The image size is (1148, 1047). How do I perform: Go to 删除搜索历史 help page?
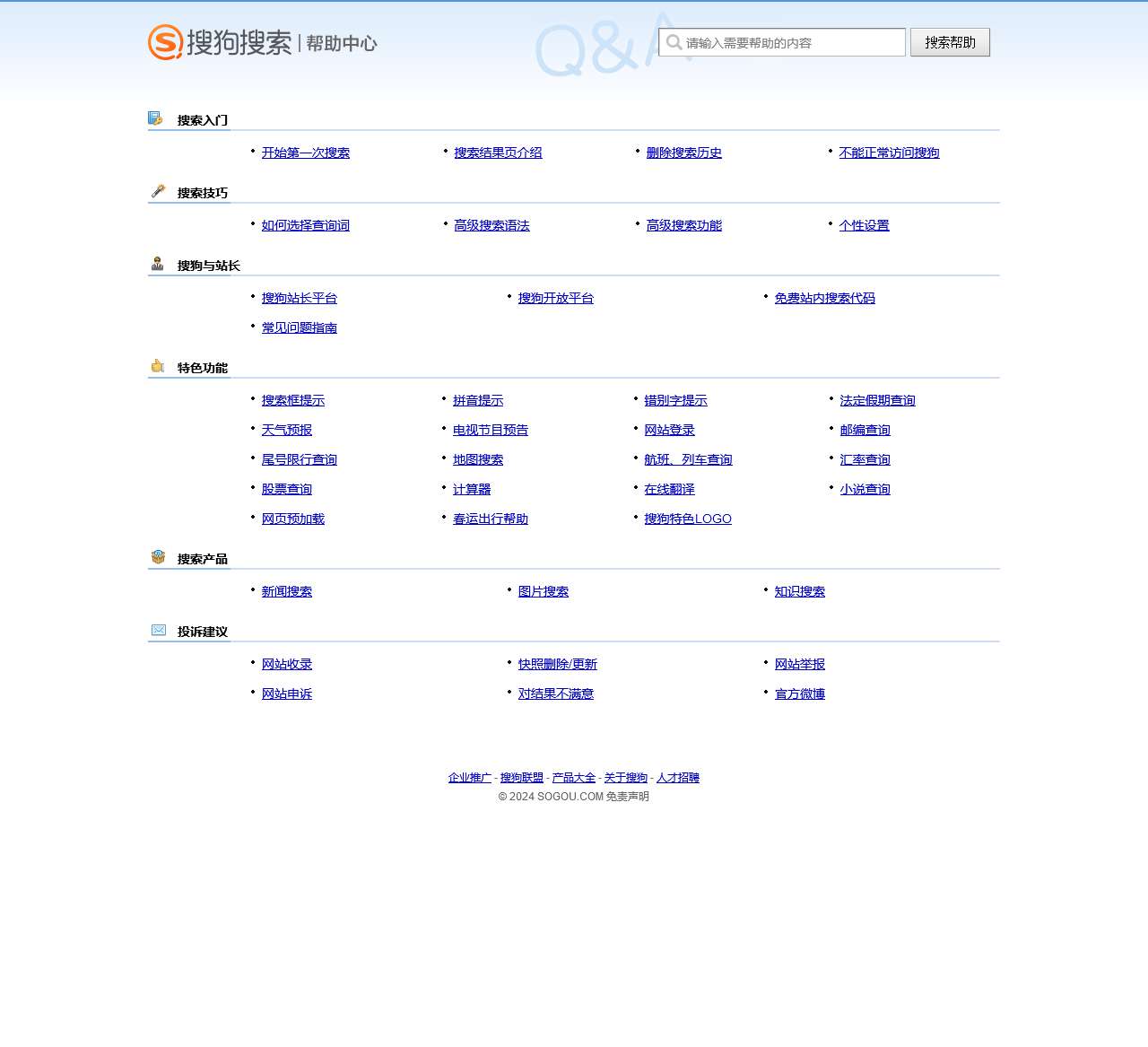tap(684, 153)
